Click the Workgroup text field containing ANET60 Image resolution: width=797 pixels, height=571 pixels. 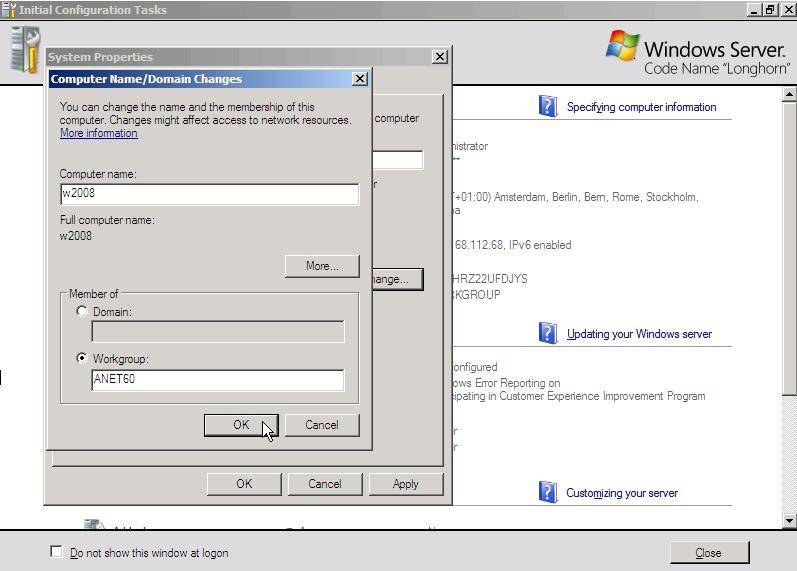[x=218, y=380]
